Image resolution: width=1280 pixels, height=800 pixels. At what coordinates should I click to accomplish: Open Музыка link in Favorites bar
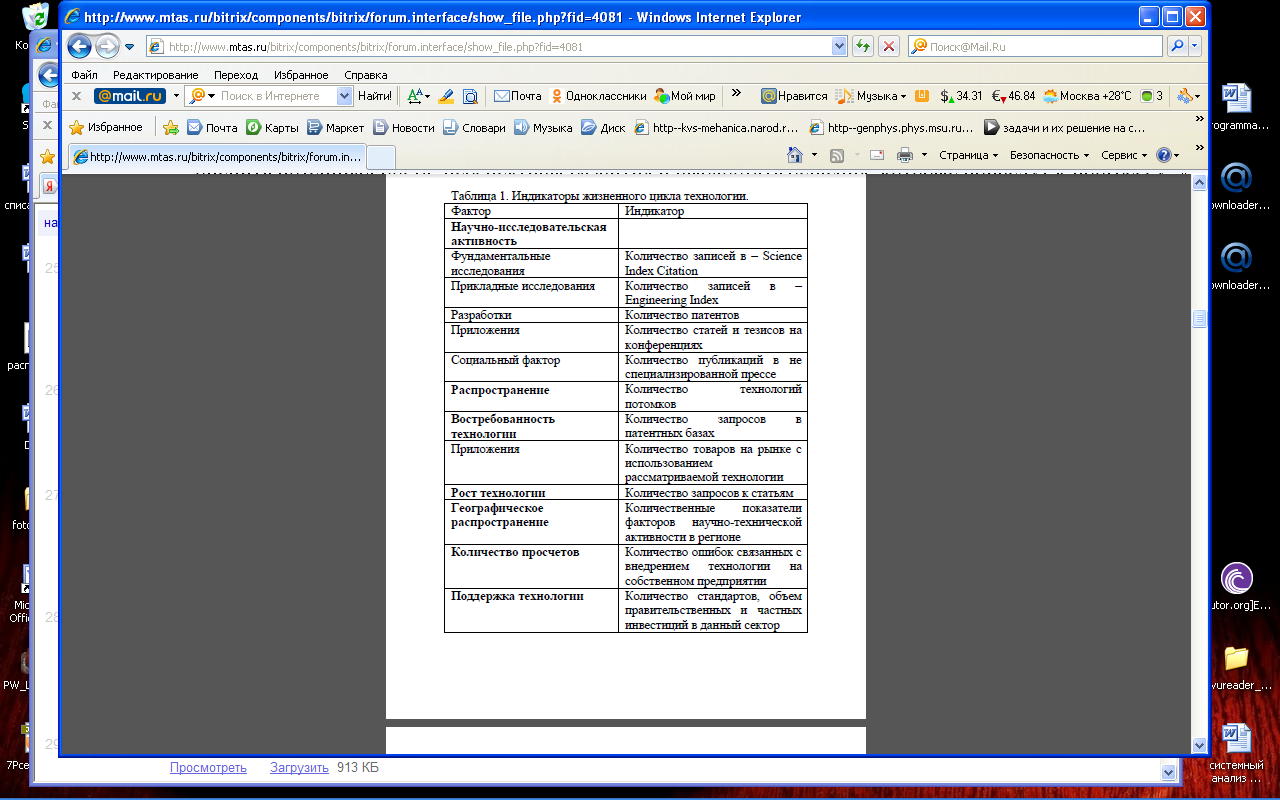pos(543,127)
